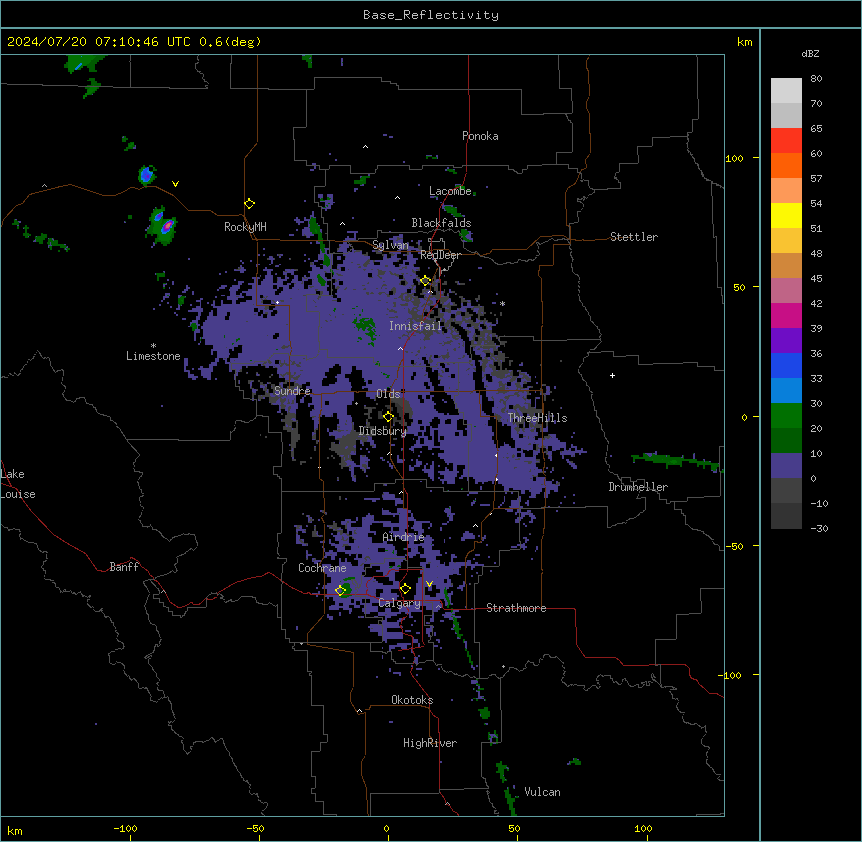The image size is (862, 842).
Task: Click the Sundre label
Action: pyautogui.click(x=292, y=391)
